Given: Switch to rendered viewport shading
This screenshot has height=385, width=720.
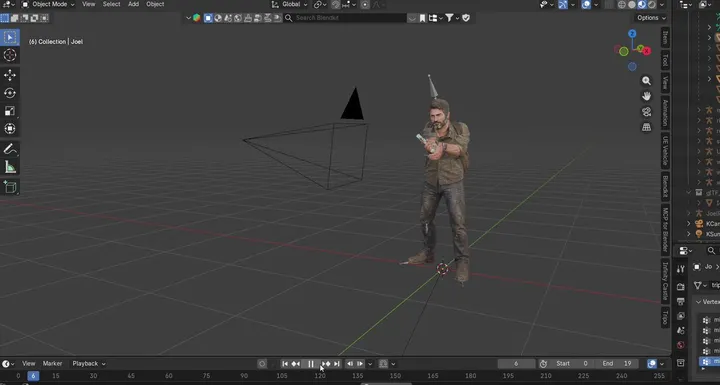Looking at the screenshot, I should pyautogui.click(x=652, y=5).
